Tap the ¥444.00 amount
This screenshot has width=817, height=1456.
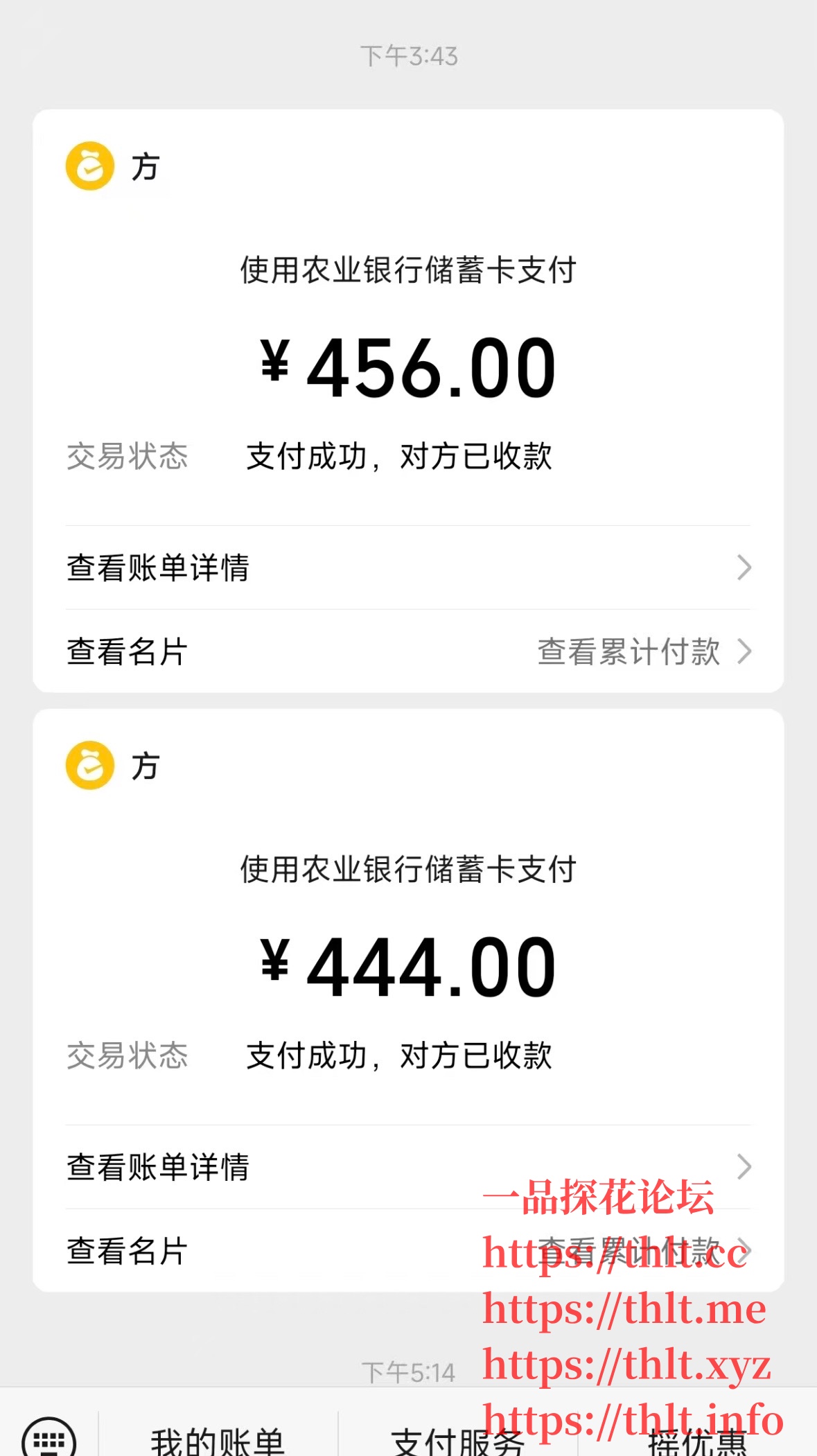coord(408,967)
